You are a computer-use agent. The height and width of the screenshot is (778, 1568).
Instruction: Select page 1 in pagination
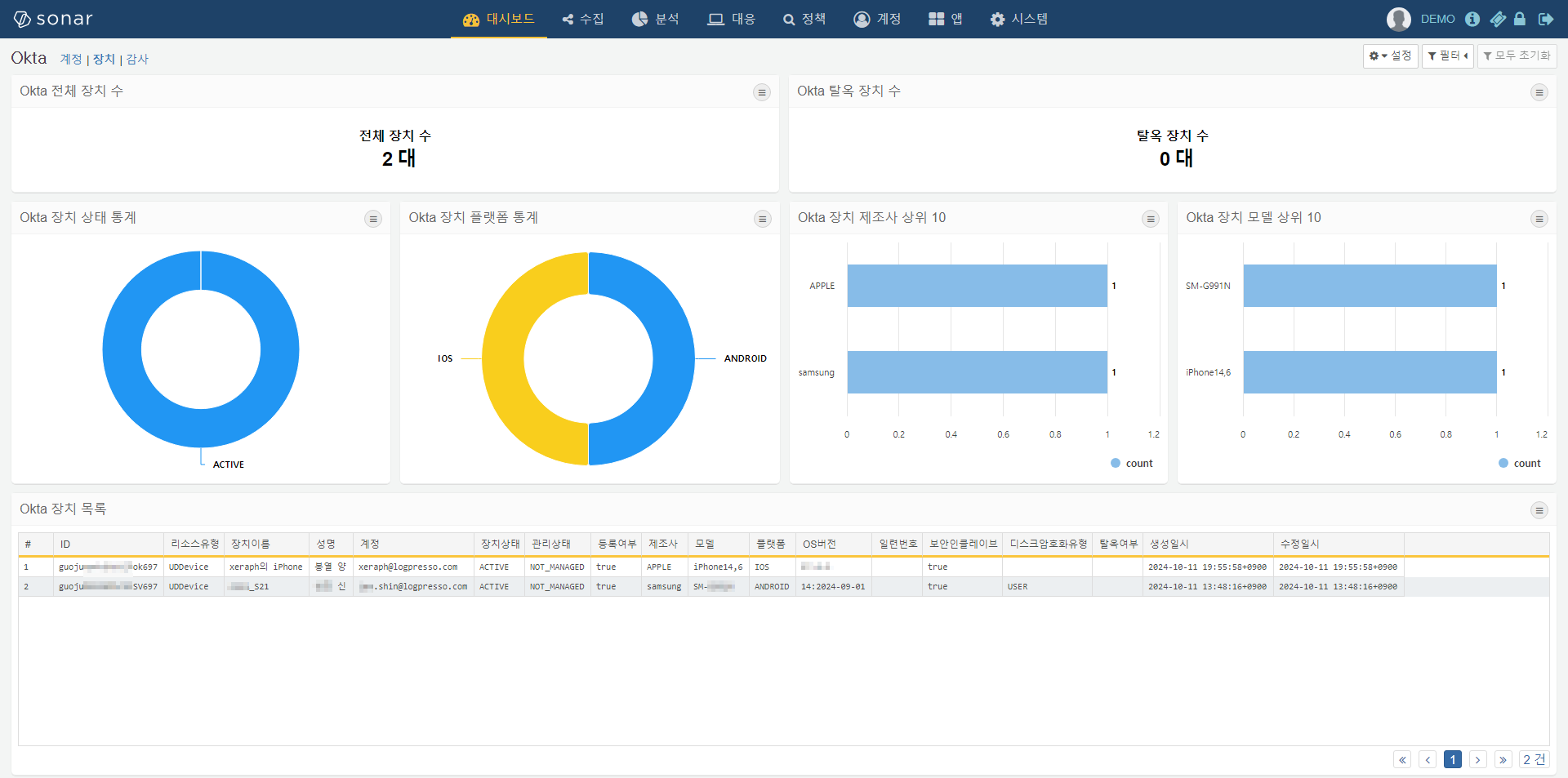tap(1453, 760)
